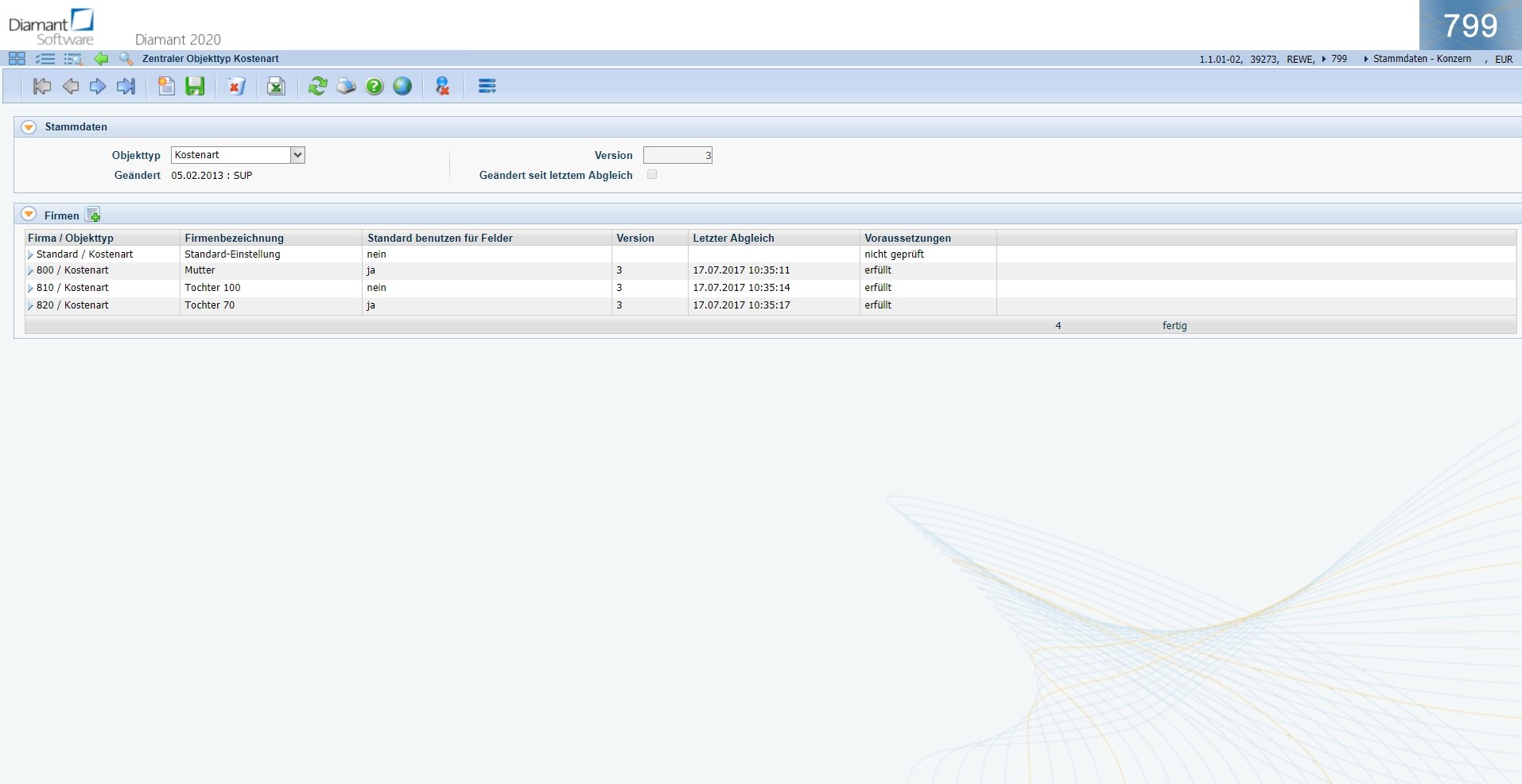
Task: Click the checklist icon in title bar
Action: point(45,59)
